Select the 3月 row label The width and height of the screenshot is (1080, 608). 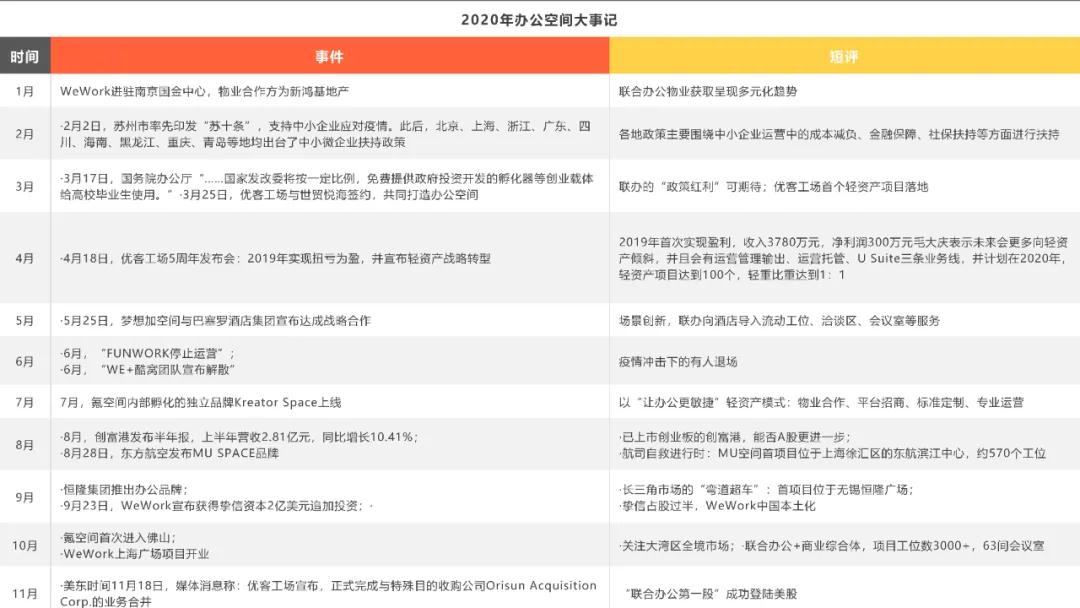pos(25,187)
